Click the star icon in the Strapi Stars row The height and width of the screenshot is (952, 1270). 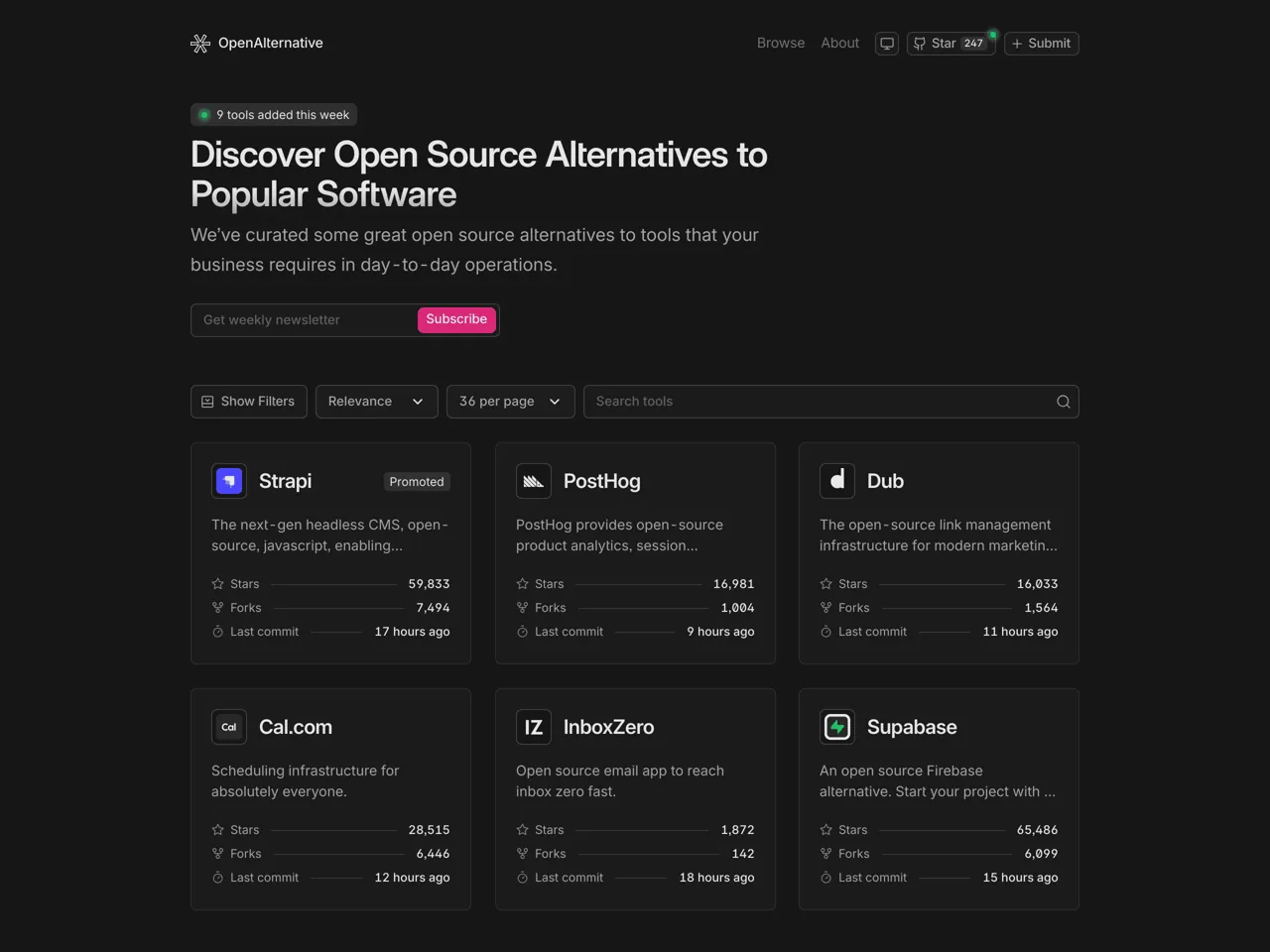tap(217, 584)
